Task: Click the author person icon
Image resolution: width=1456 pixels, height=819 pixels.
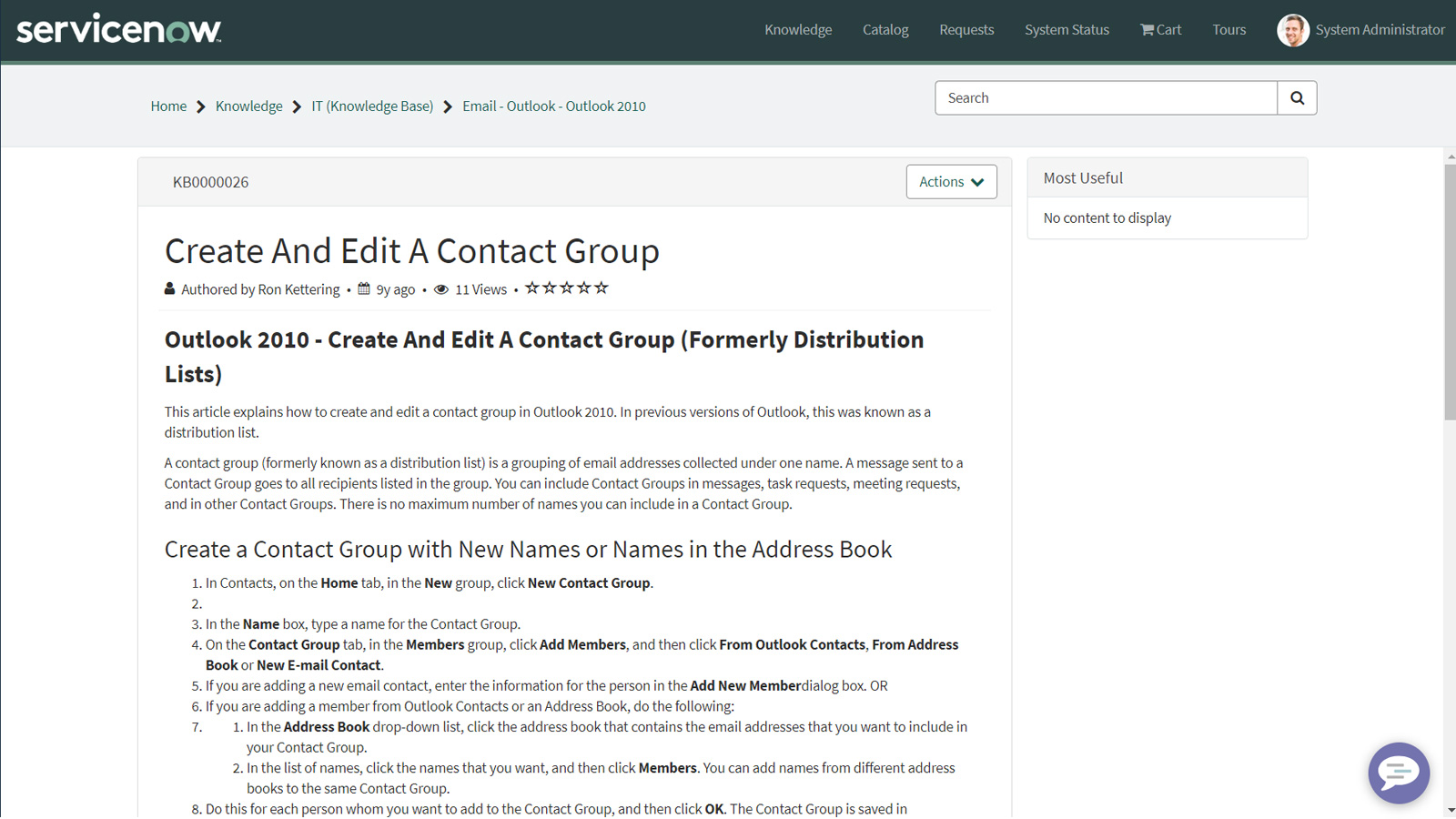Action: tap(169, 288)
